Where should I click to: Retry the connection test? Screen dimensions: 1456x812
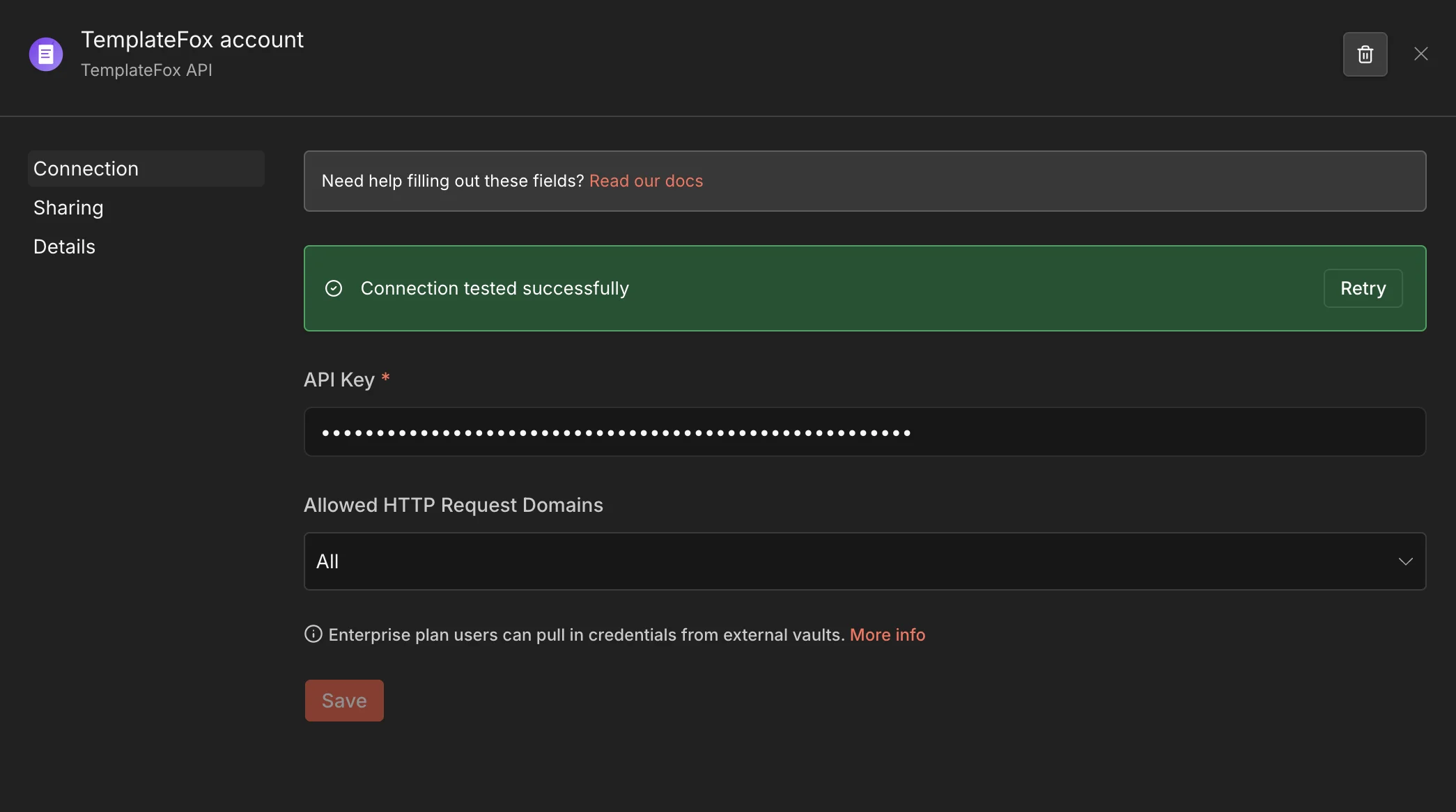(1363, 288)
